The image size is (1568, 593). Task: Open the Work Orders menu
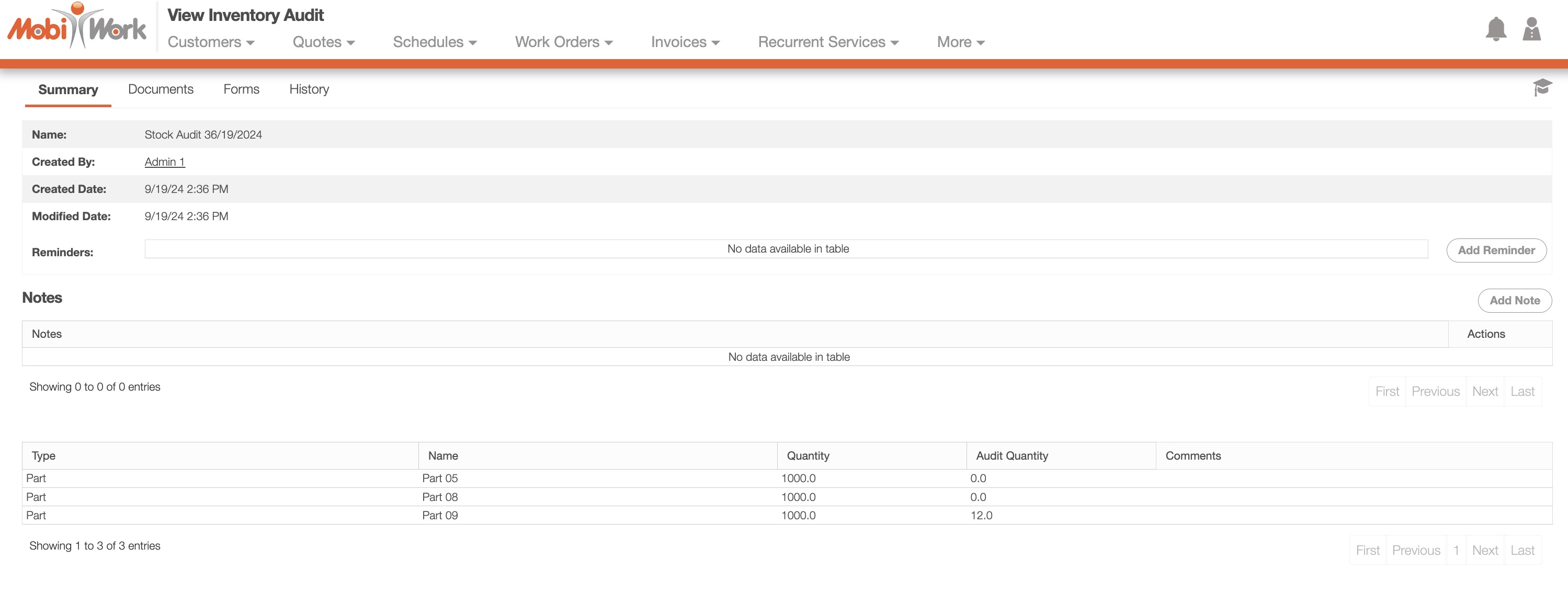[x=564, y=42]
